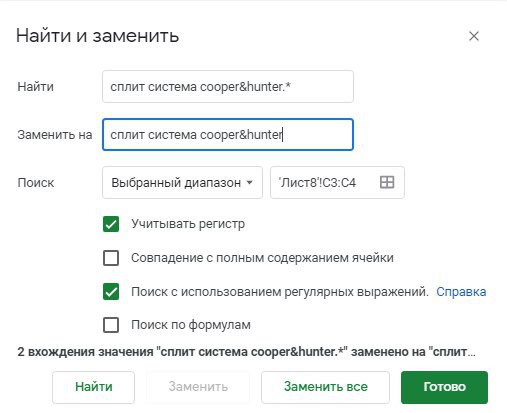Screen dimensions: 507x413
Task: Open the Справка help link
Action: (461, 292)
